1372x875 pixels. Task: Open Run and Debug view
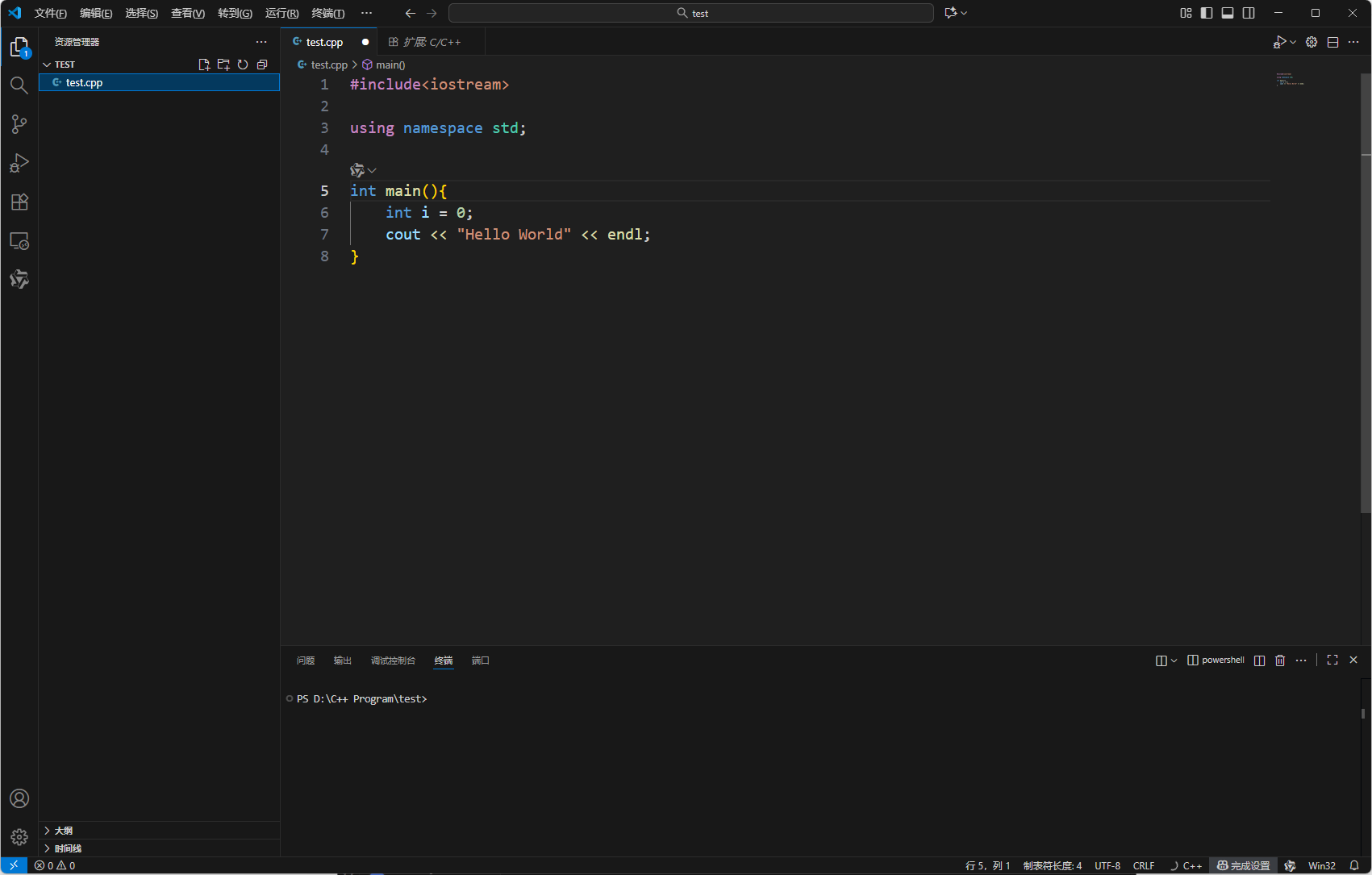19,163
